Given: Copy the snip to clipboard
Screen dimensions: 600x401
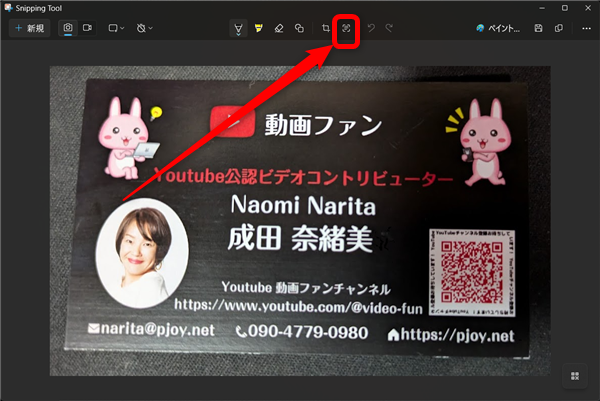Looking at the screenshot, I should [x=559, y=28].
